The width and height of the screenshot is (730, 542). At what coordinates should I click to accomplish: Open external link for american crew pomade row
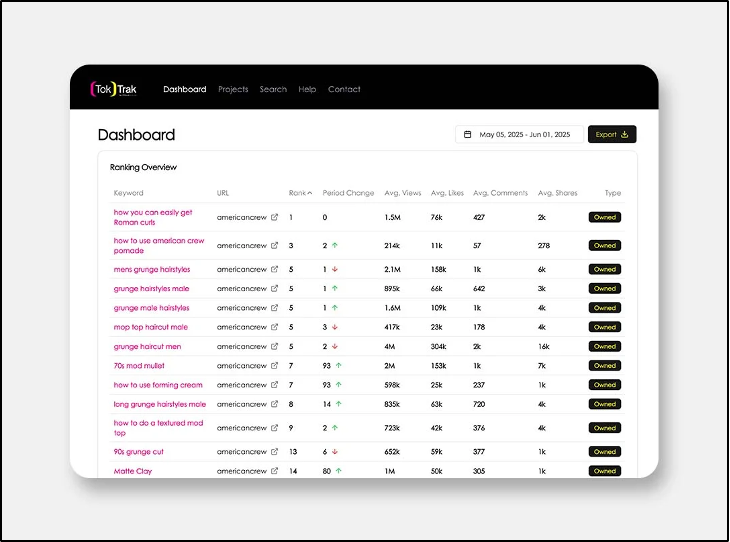click(274, 245)
